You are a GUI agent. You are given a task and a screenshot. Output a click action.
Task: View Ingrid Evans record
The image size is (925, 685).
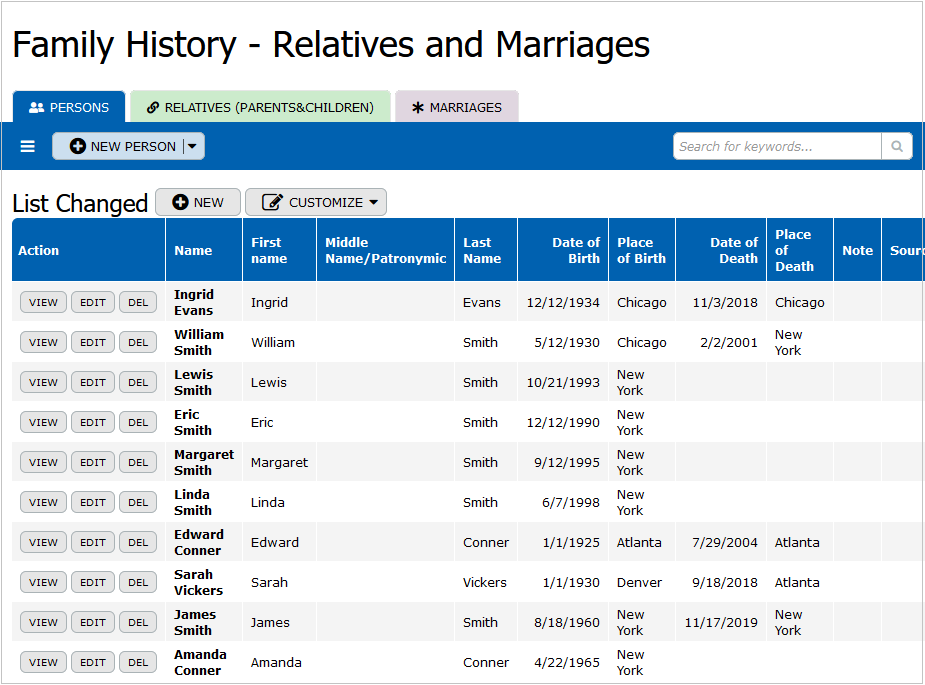click(x=43, y=302)
